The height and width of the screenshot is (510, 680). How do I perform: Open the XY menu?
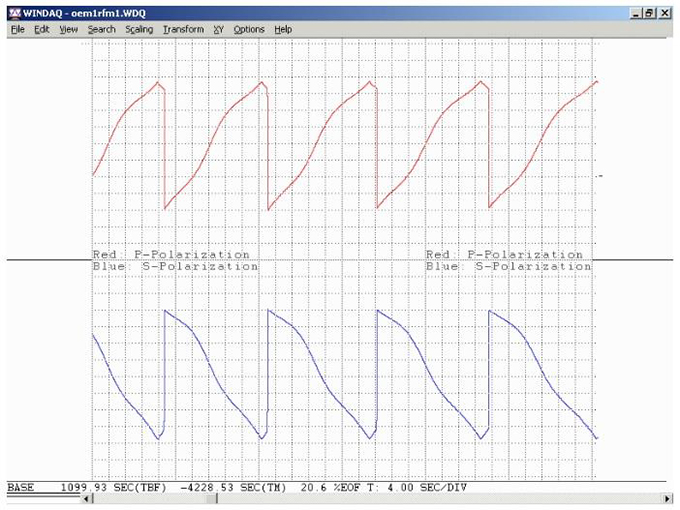[x=219, y=29]
